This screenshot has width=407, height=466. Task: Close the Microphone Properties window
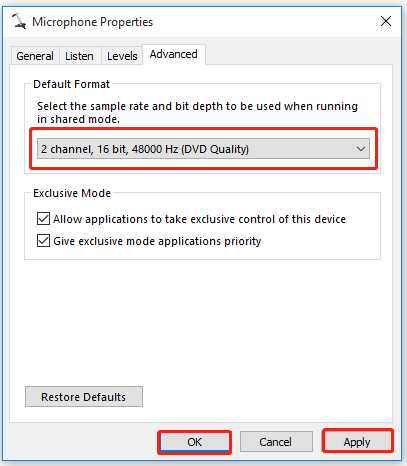pos(386,21)
